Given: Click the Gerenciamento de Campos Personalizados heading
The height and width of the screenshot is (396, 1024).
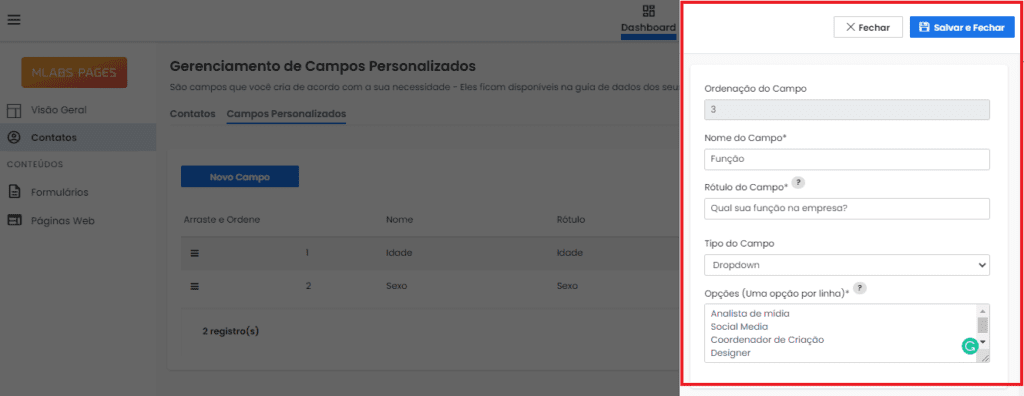Looking at the screenshot, I should point(323,66).
